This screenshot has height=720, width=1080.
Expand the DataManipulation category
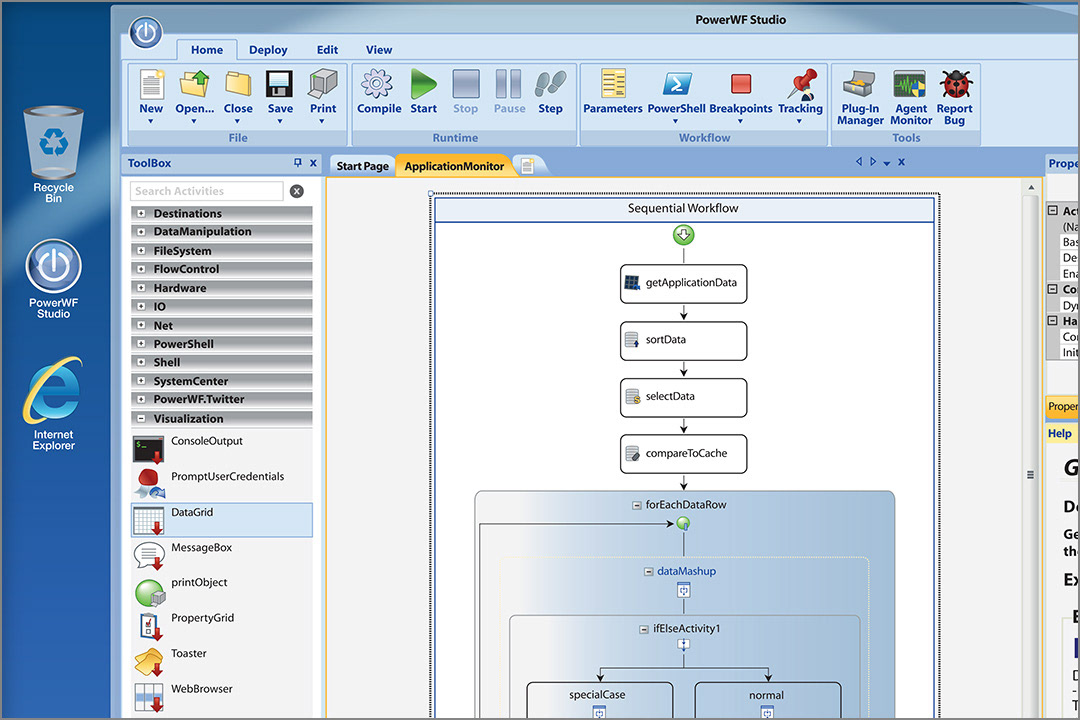pos(141,232)
